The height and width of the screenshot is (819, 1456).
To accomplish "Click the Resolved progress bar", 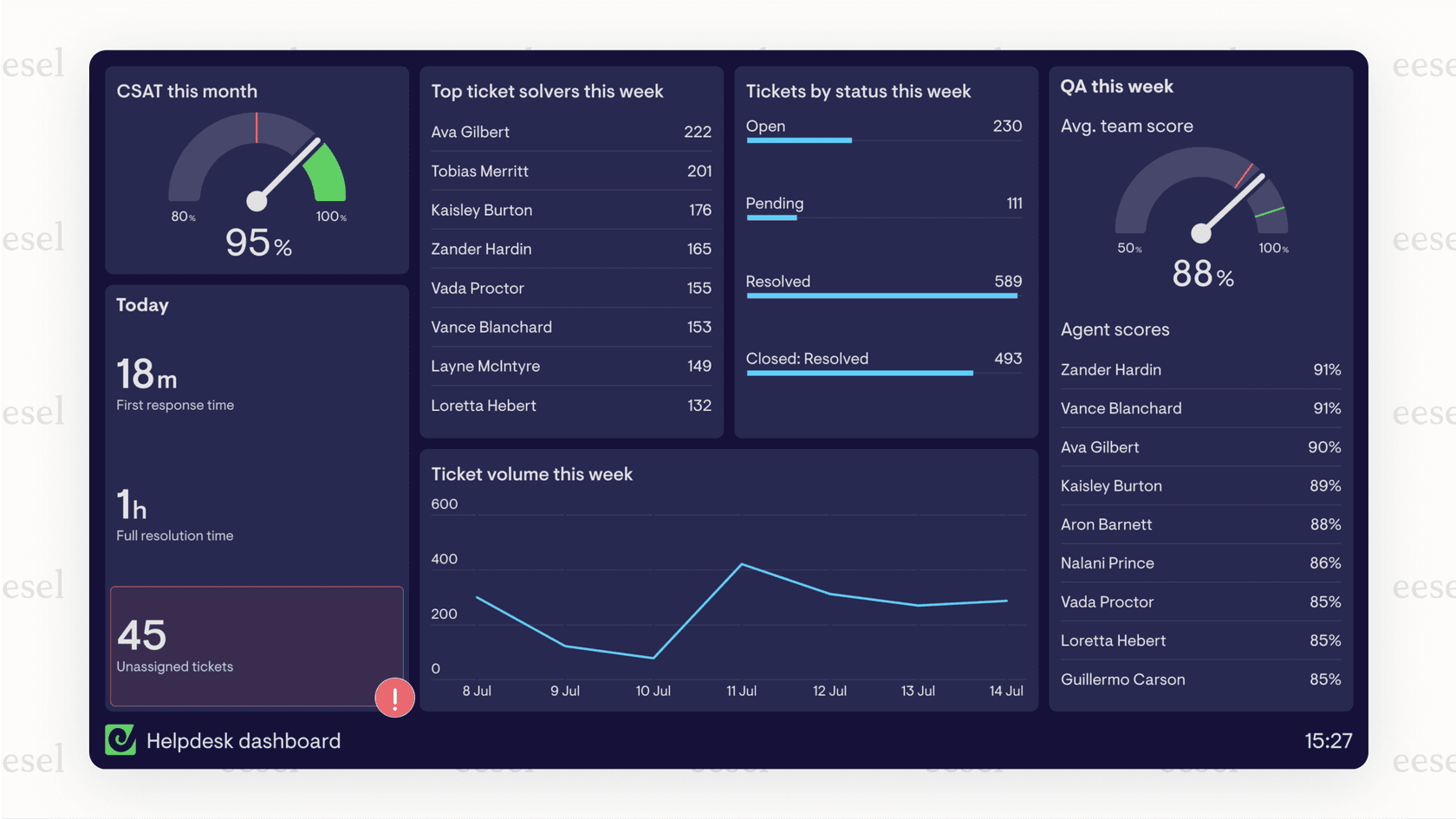I will (881, 295).
